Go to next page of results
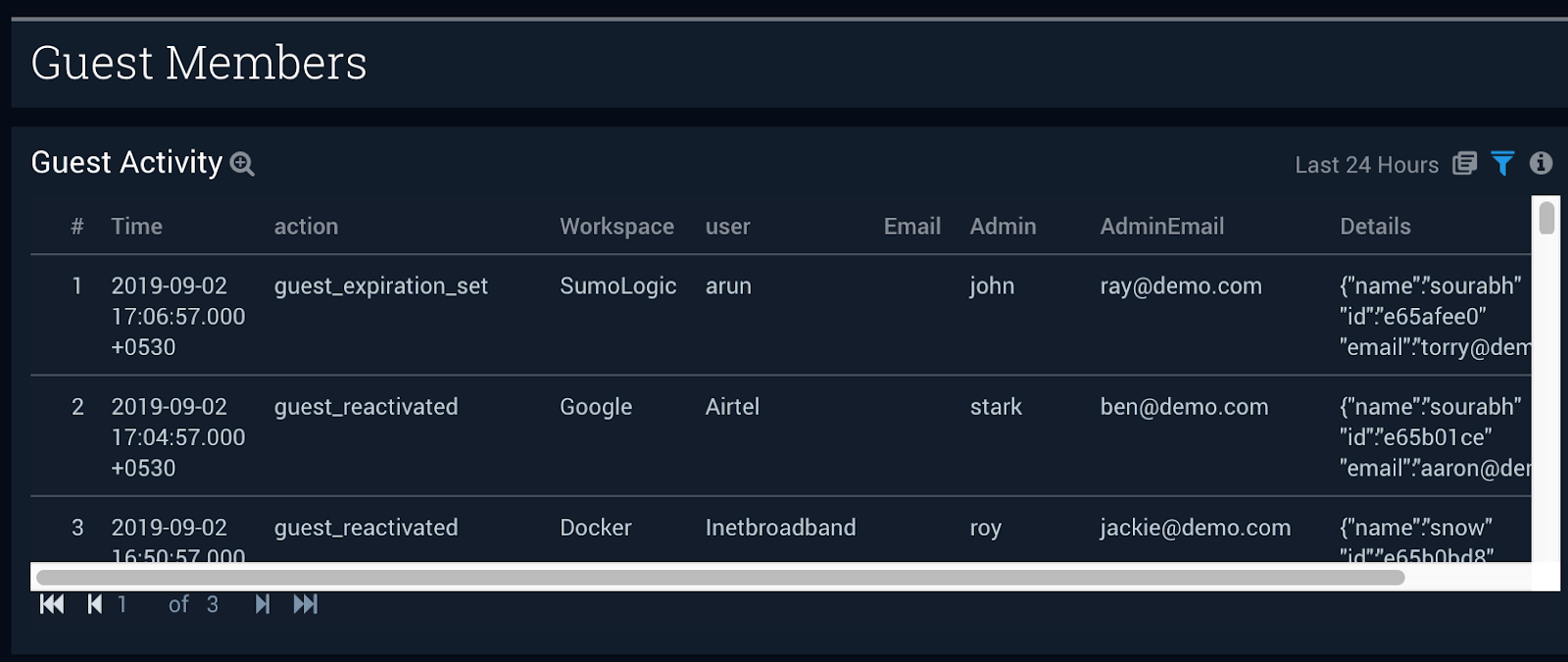The height and width of the screenshot is (662, 1568). coord(262,604)
